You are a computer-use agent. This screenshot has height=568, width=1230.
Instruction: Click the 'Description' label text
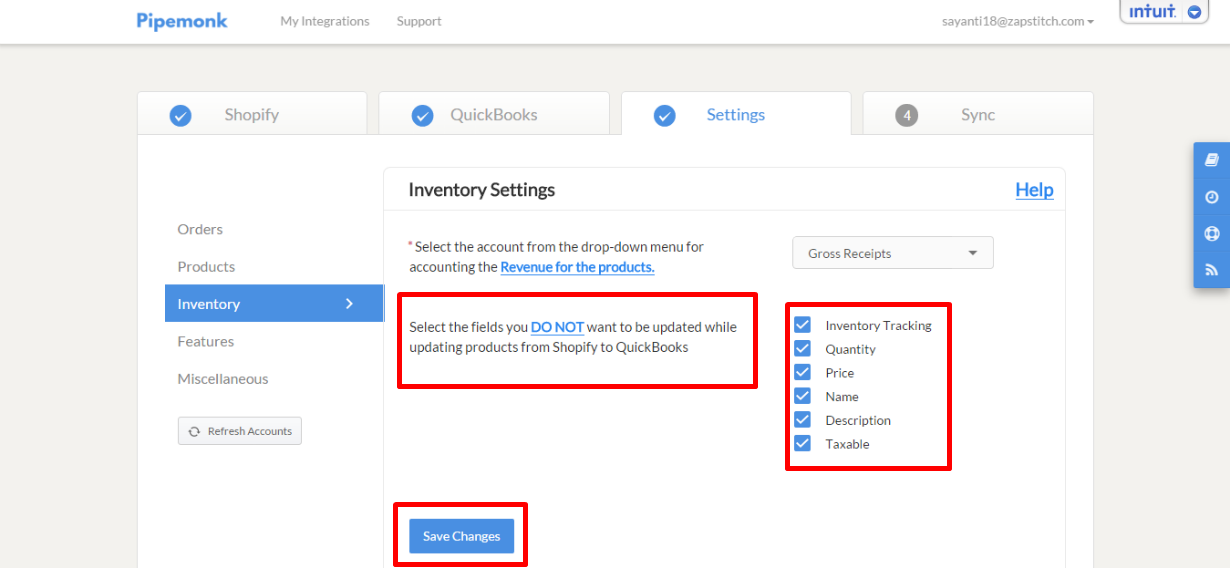(858, 420)
